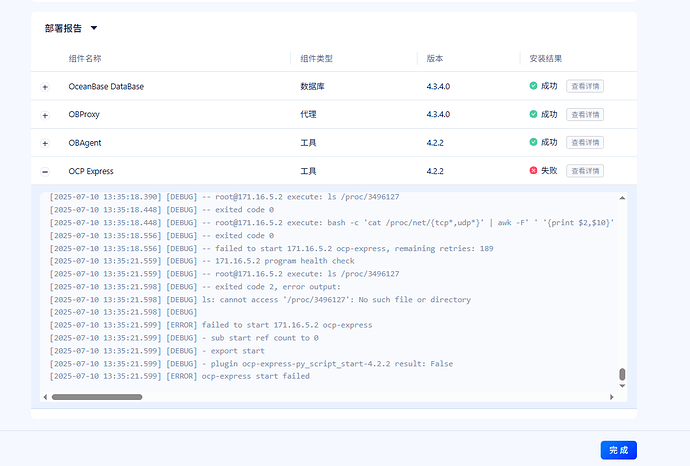Click log line 'sub start ref count to 0'
This screenshot has width=690, height=466.
pyautogui.click(x=184, y=338)
